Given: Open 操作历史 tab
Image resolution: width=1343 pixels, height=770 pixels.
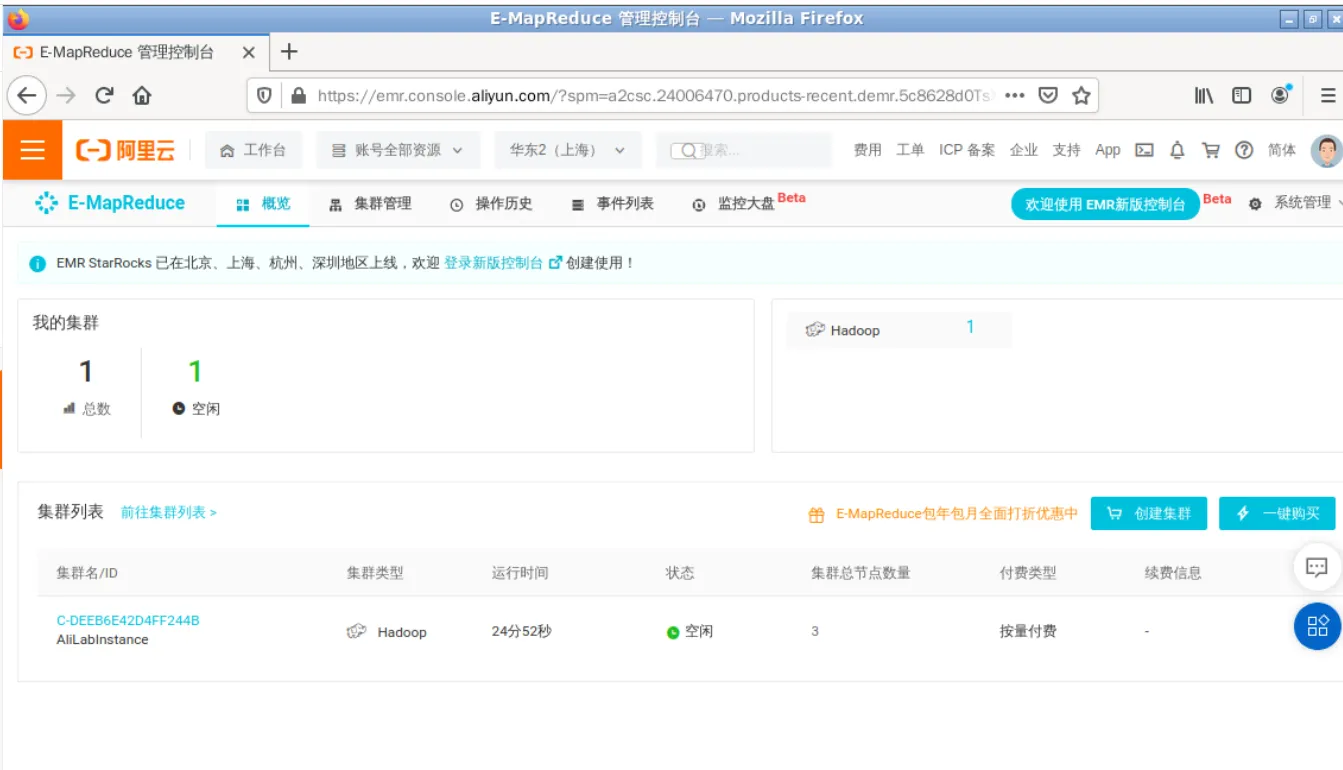Looking at the screenshot, I should (491, 204).
